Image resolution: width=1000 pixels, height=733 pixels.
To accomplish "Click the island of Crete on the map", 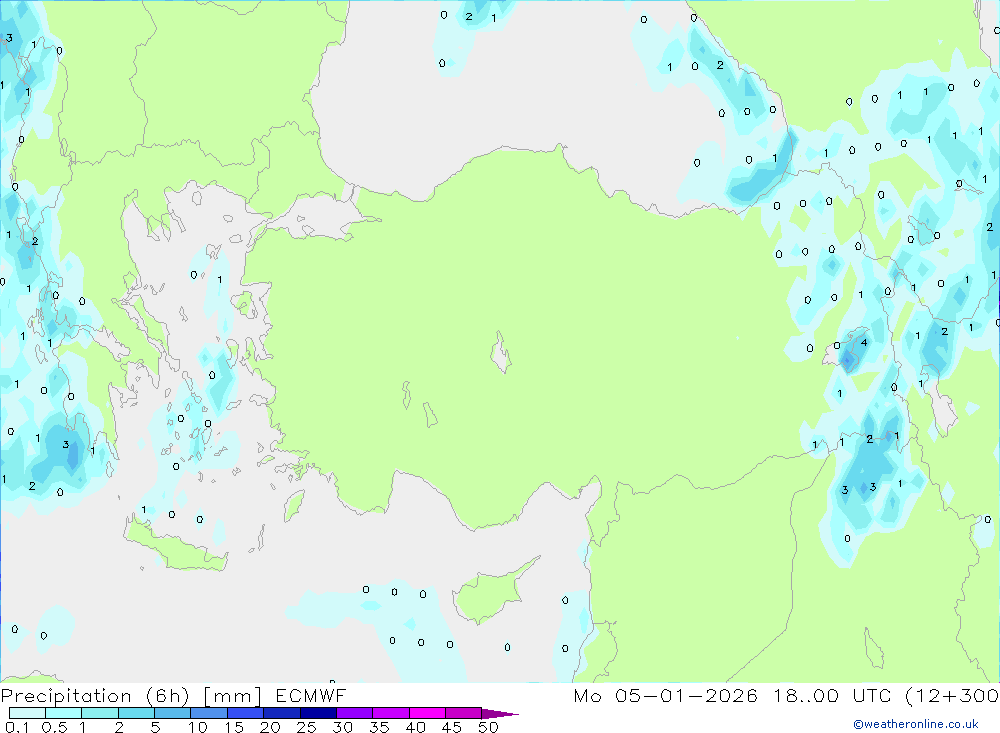I will [176, 544].
